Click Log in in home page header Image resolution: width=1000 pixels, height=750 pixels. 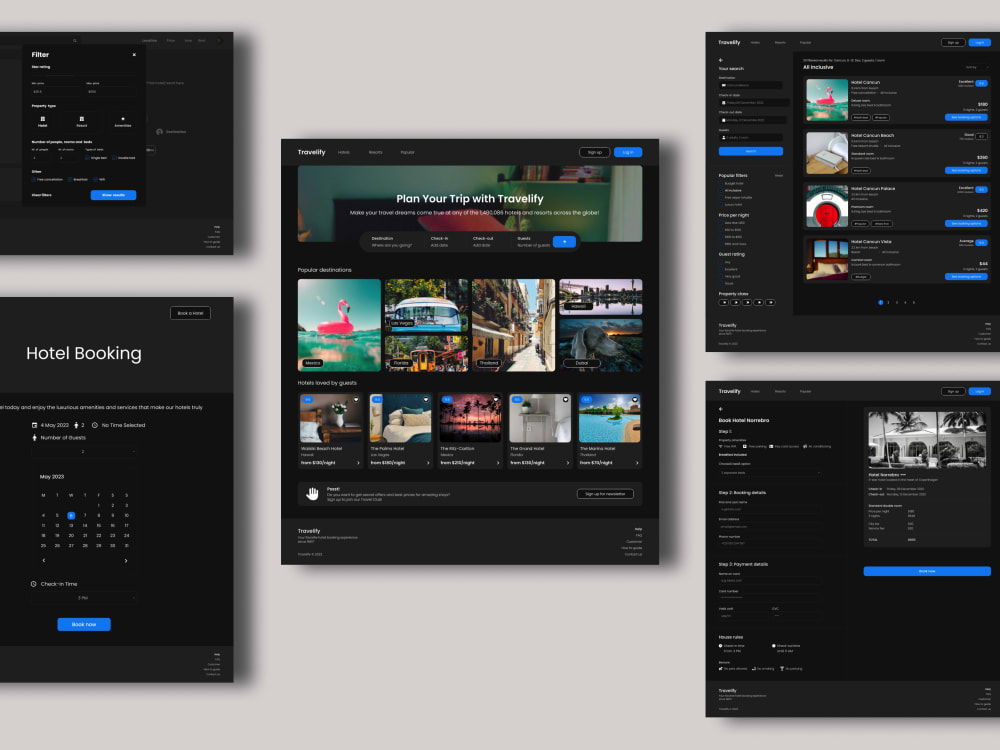pyautogui.click(x=628, y=152)
